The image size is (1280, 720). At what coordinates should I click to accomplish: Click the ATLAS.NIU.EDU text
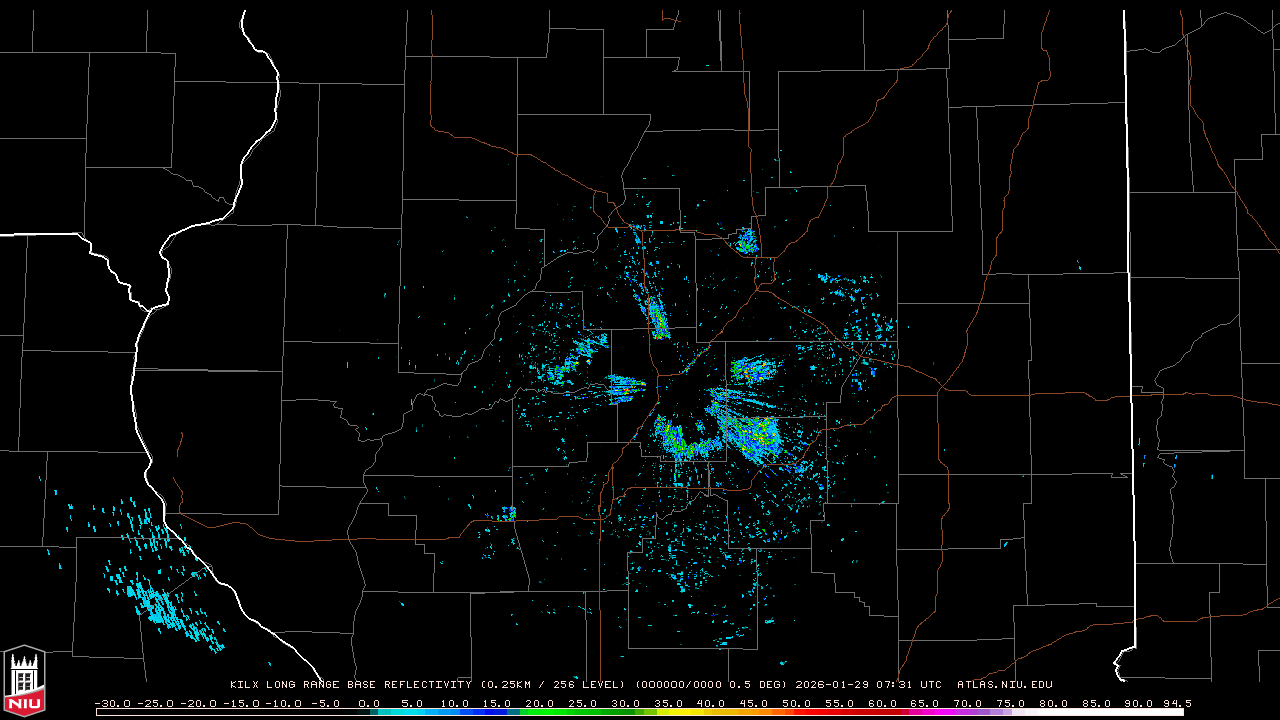1004,685
